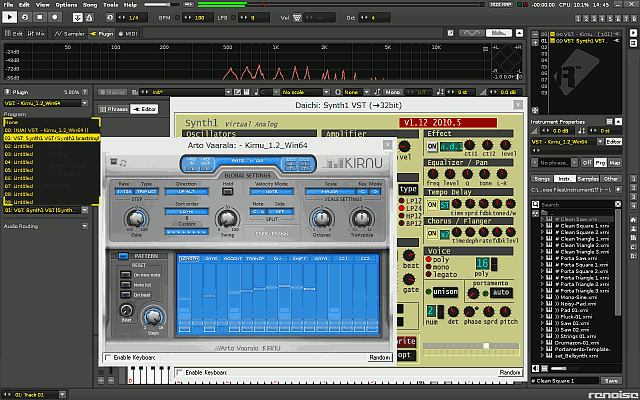Open the Song menu
This screenshot has height=400, width=640.
90,5
